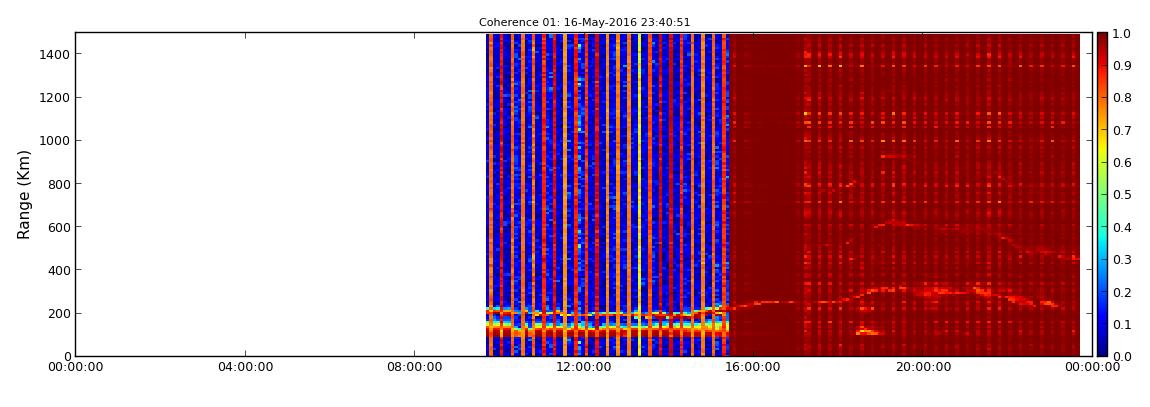1150x407 pixels.
Task: Click the colorbar 0.1 label
Action: tap(1121, 324)
